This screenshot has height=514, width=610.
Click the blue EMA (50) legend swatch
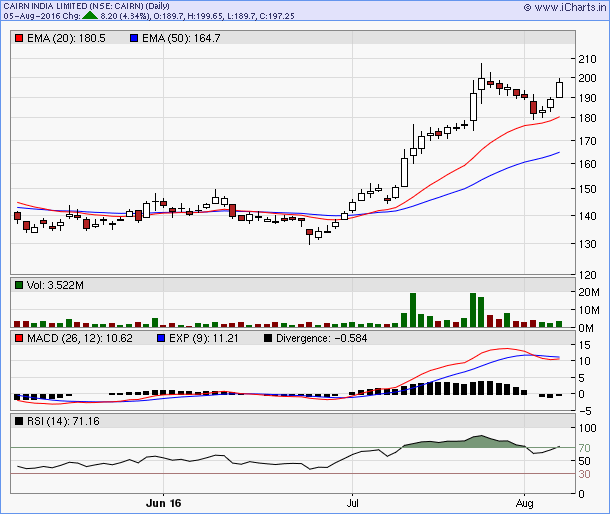[134, 38]
